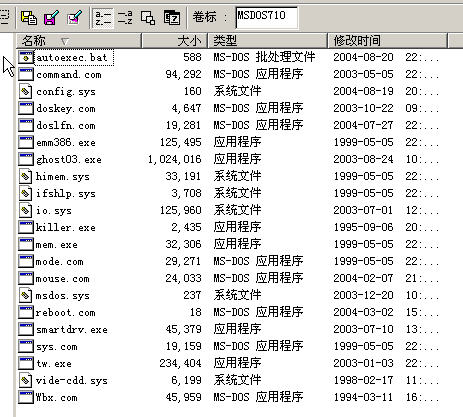Click the yellow floppy copy toolbar icon
The height and width of the screenshot is (417, 463).
[29, 17]
